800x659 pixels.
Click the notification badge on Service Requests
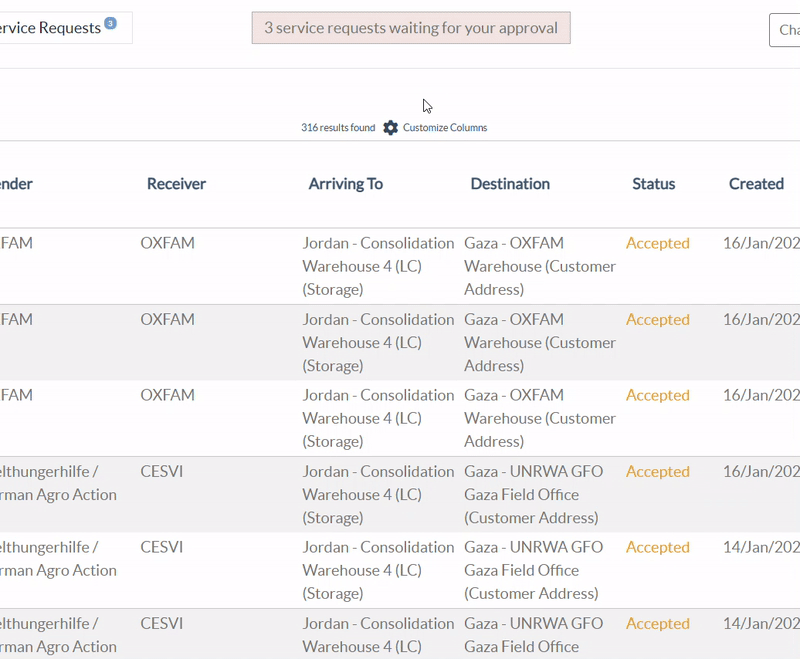(110, 23)
